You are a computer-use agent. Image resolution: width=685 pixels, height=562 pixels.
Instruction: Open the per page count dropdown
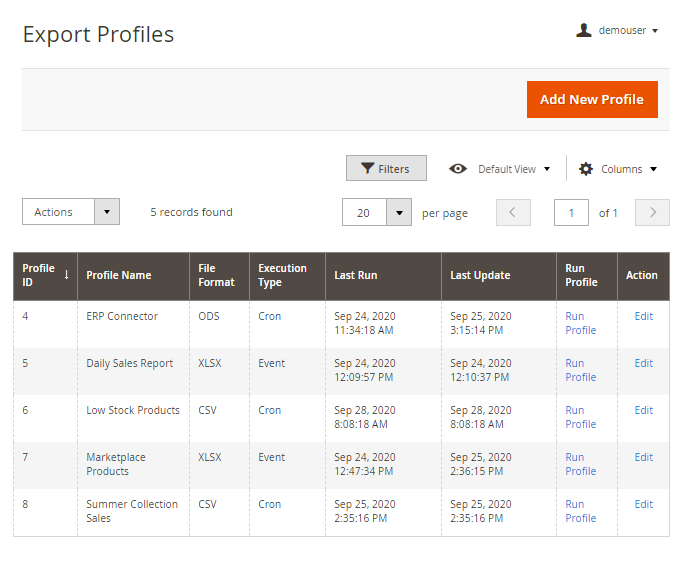point(399,213)
